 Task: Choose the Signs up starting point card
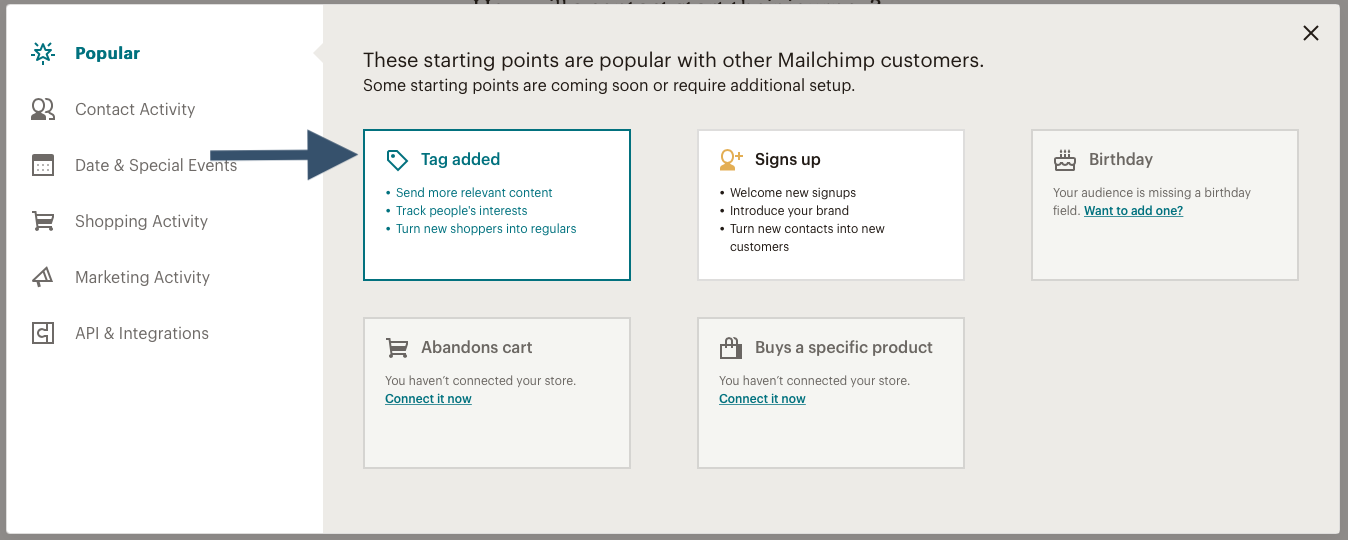(831, 205)
